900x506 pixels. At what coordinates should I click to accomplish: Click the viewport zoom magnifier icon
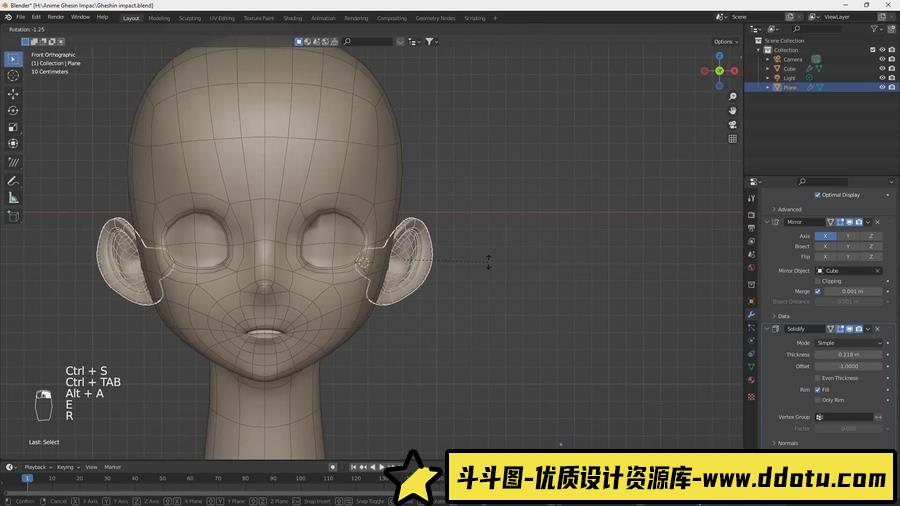(732, 97)
